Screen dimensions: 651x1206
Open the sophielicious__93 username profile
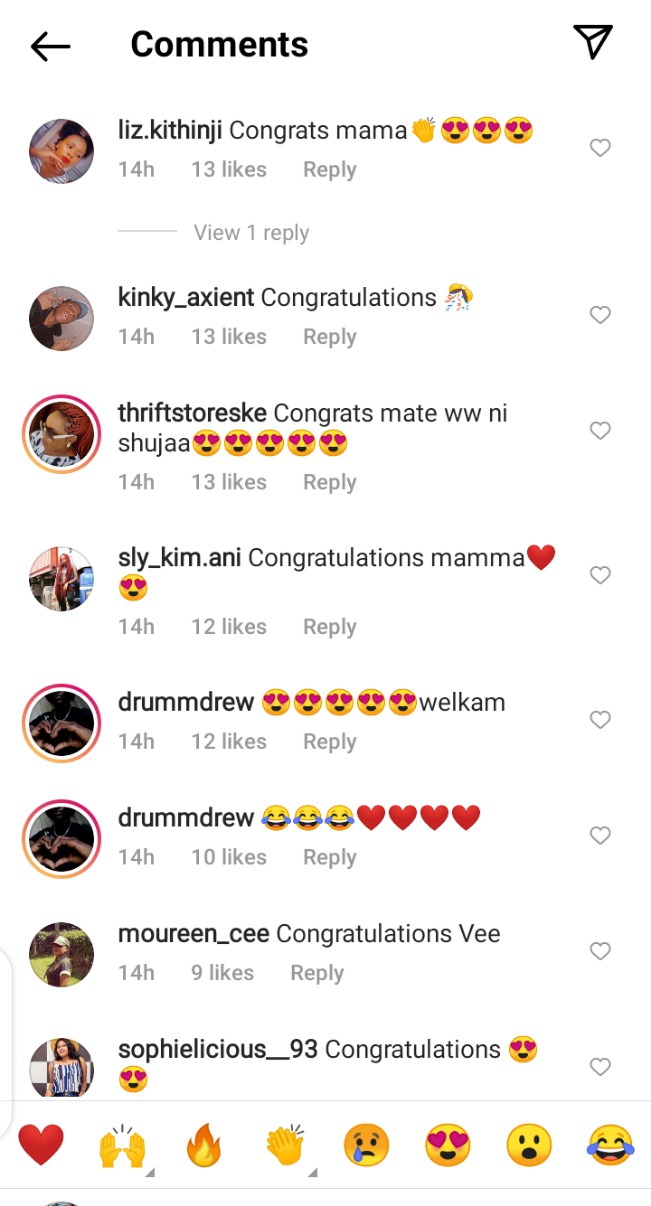click(218, 1049)
